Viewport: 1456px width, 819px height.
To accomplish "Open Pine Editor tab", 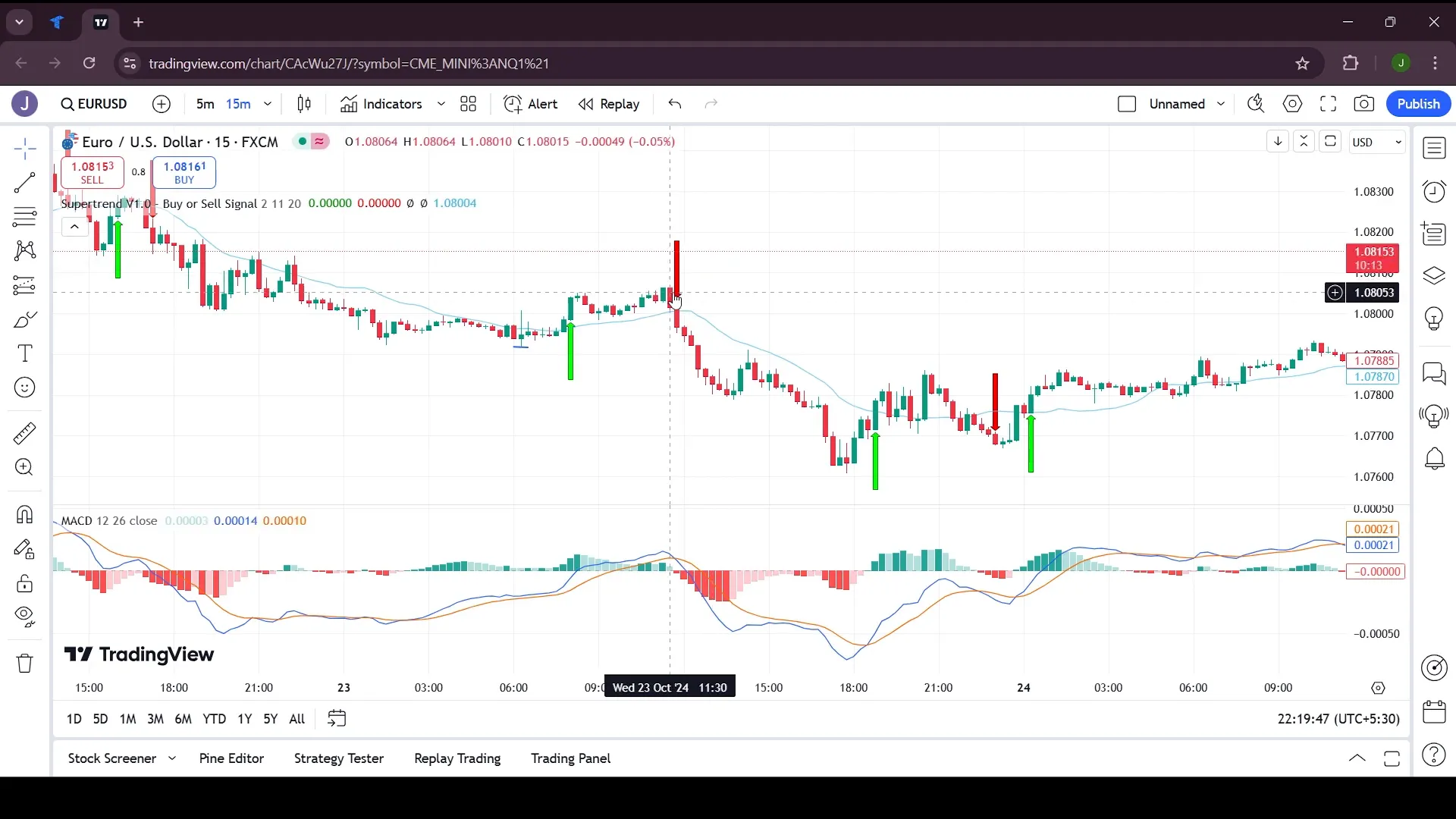I will [x=231, y=758].
